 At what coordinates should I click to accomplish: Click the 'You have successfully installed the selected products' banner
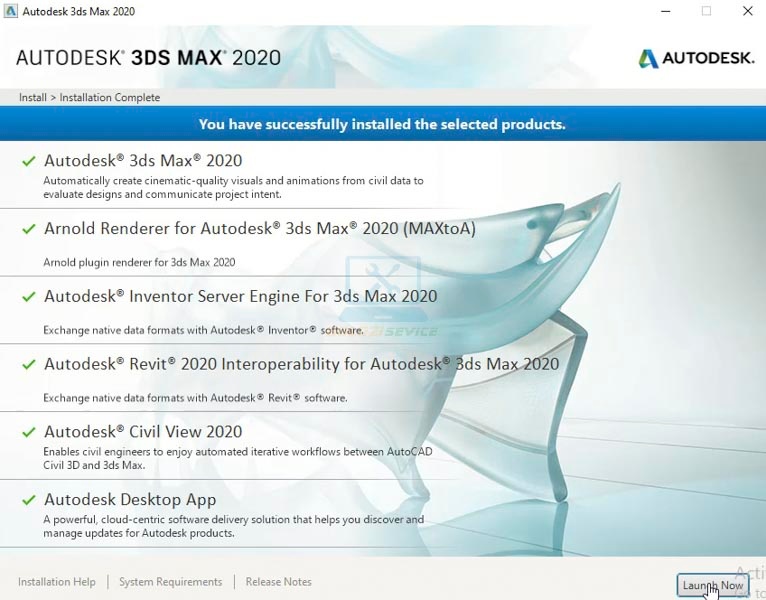[382, 124]
